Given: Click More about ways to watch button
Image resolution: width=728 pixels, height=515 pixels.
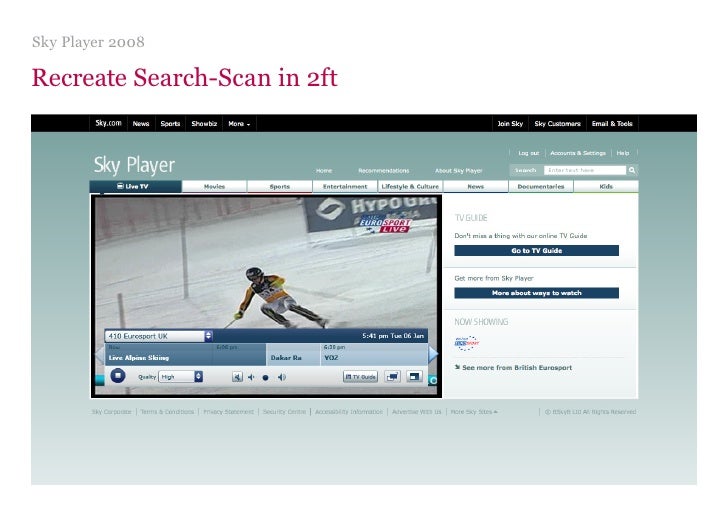Looking at the screenshot, I should click(537, 293).
